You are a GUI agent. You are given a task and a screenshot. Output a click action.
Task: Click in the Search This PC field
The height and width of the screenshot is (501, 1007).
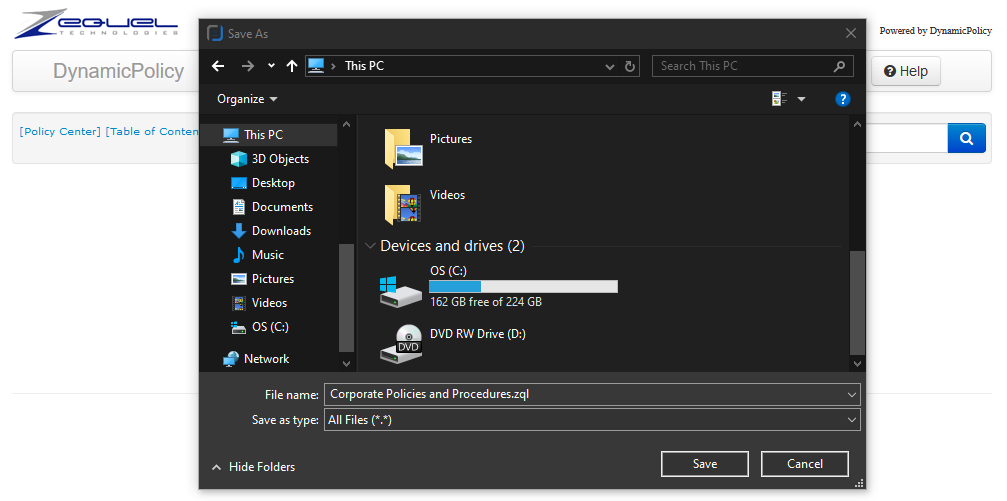(x=743, y=66)
